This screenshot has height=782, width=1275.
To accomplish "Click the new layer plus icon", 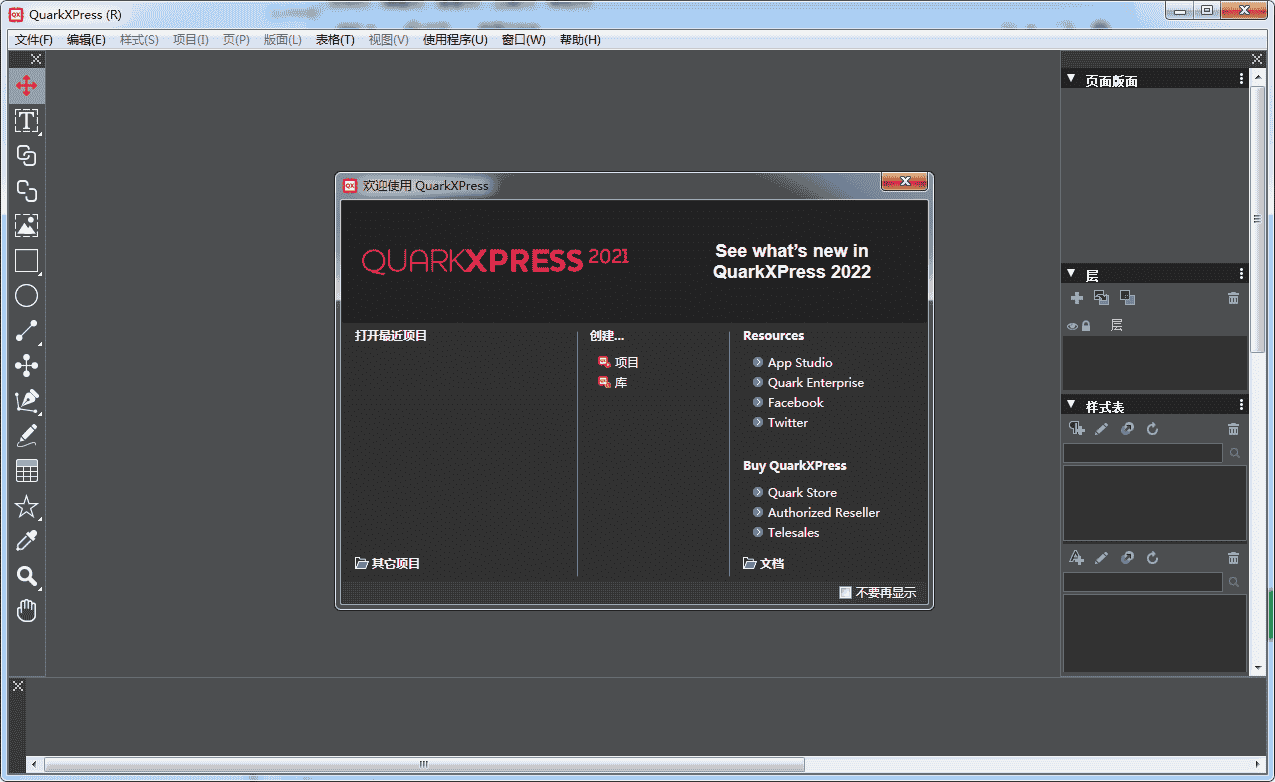I will click(x=1077, y=297).
